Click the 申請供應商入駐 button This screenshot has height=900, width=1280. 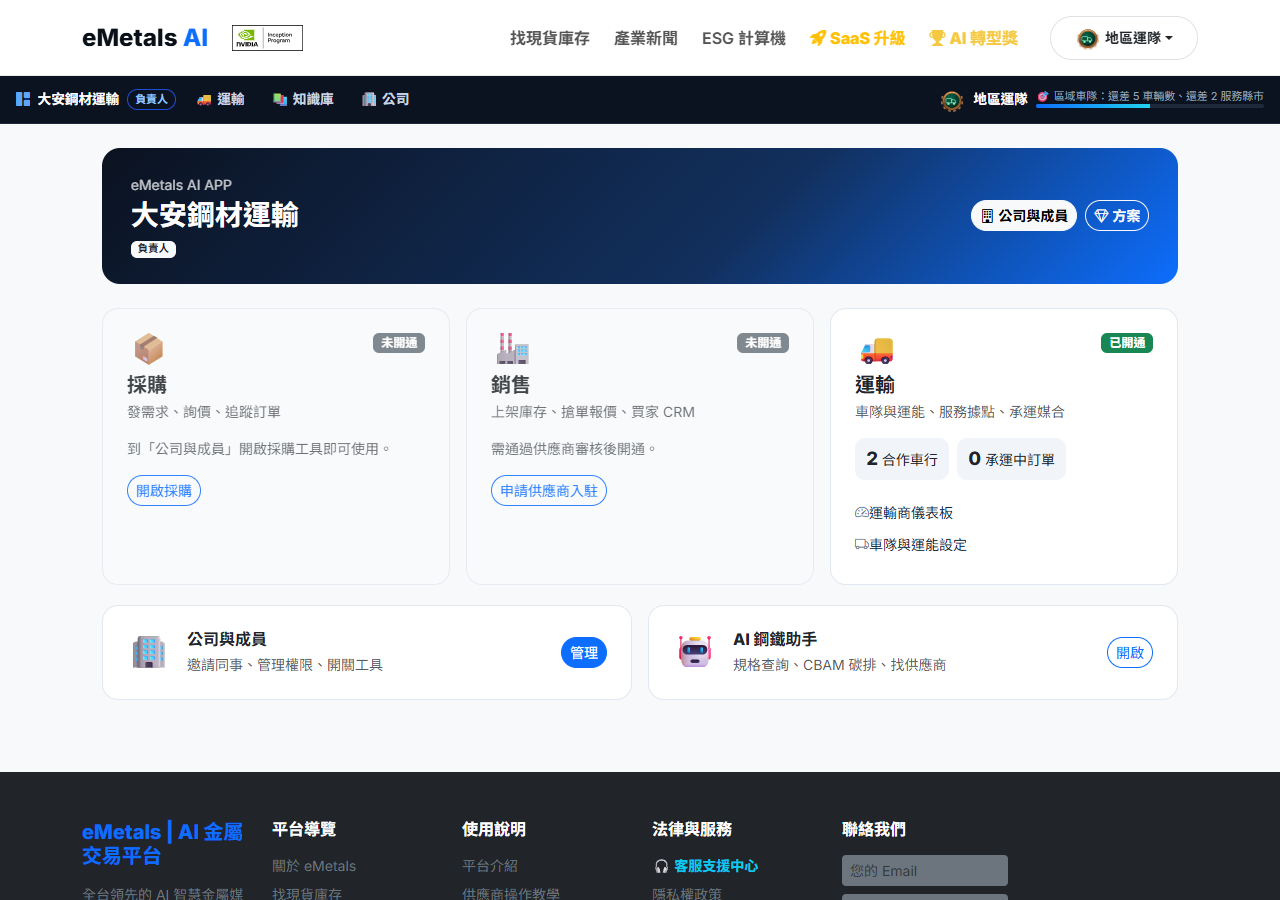pyautogui.click(x=549, y=490)
